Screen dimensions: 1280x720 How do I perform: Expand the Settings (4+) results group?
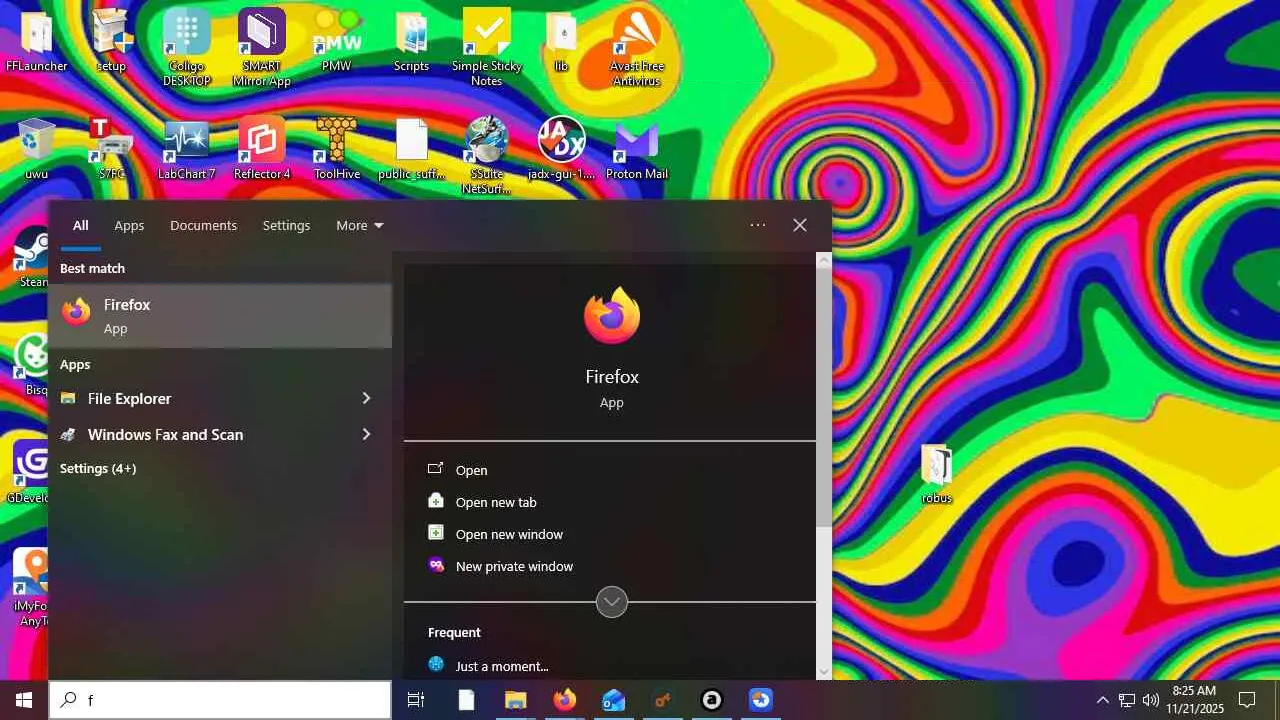coord(98,469)
